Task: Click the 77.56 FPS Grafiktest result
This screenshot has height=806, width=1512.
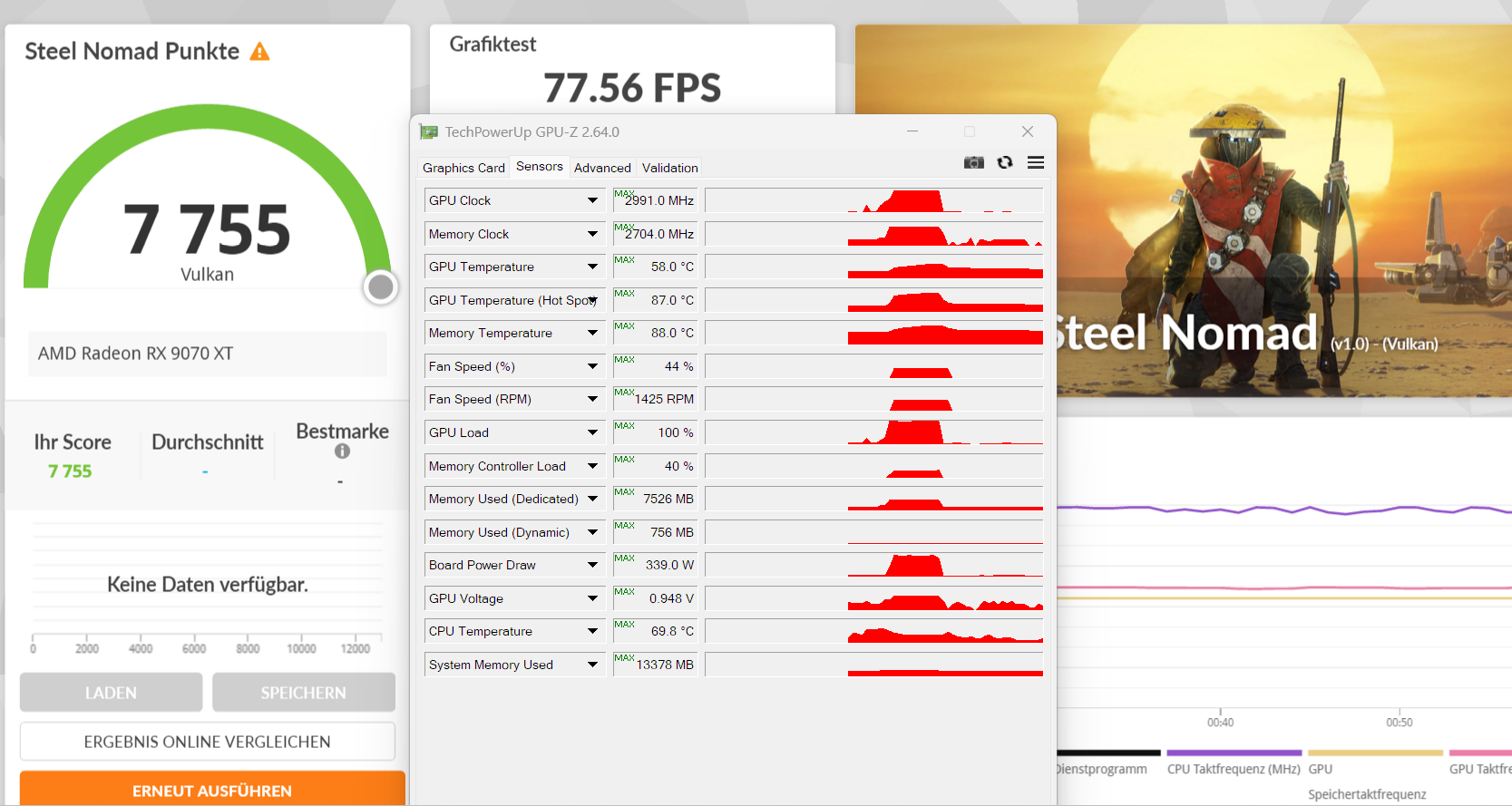Action: (x=632, y=88)
